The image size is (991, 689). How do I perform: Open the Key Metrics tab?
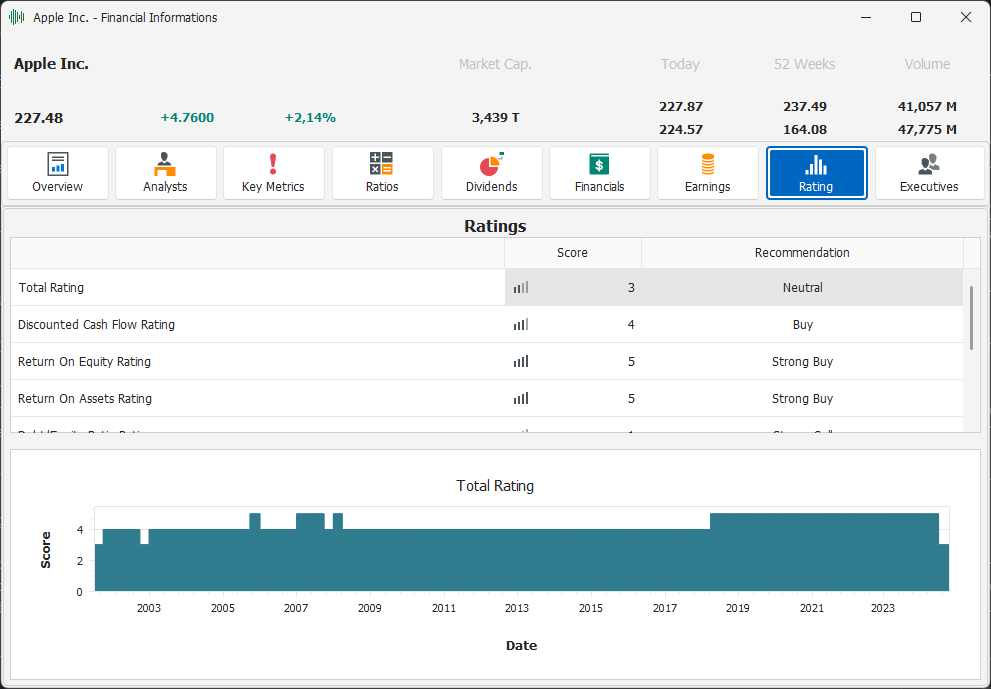coord(274,173)
